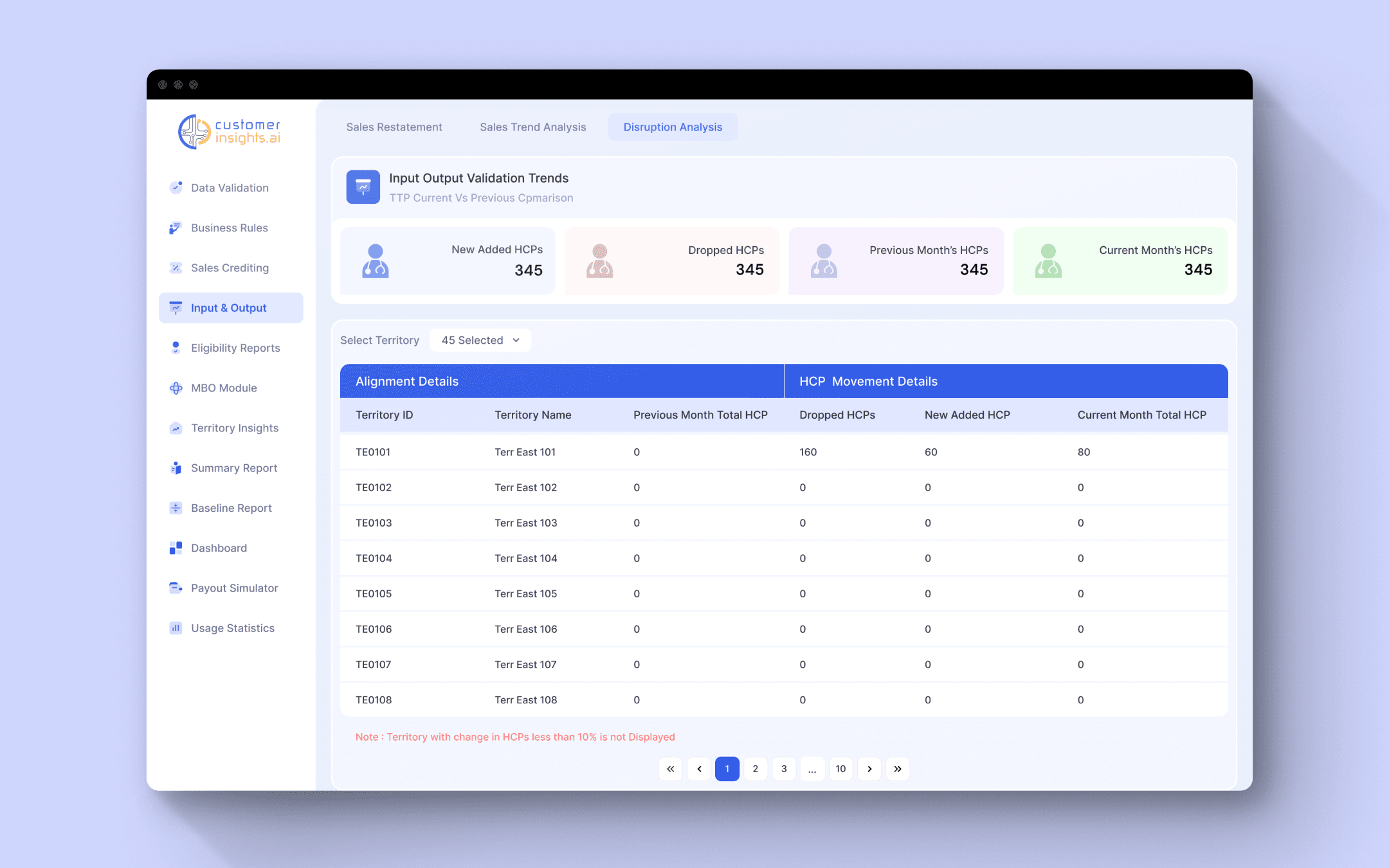Select the TE0101 table row
The width and height of the screenshot is (1389, 868).
783,452
